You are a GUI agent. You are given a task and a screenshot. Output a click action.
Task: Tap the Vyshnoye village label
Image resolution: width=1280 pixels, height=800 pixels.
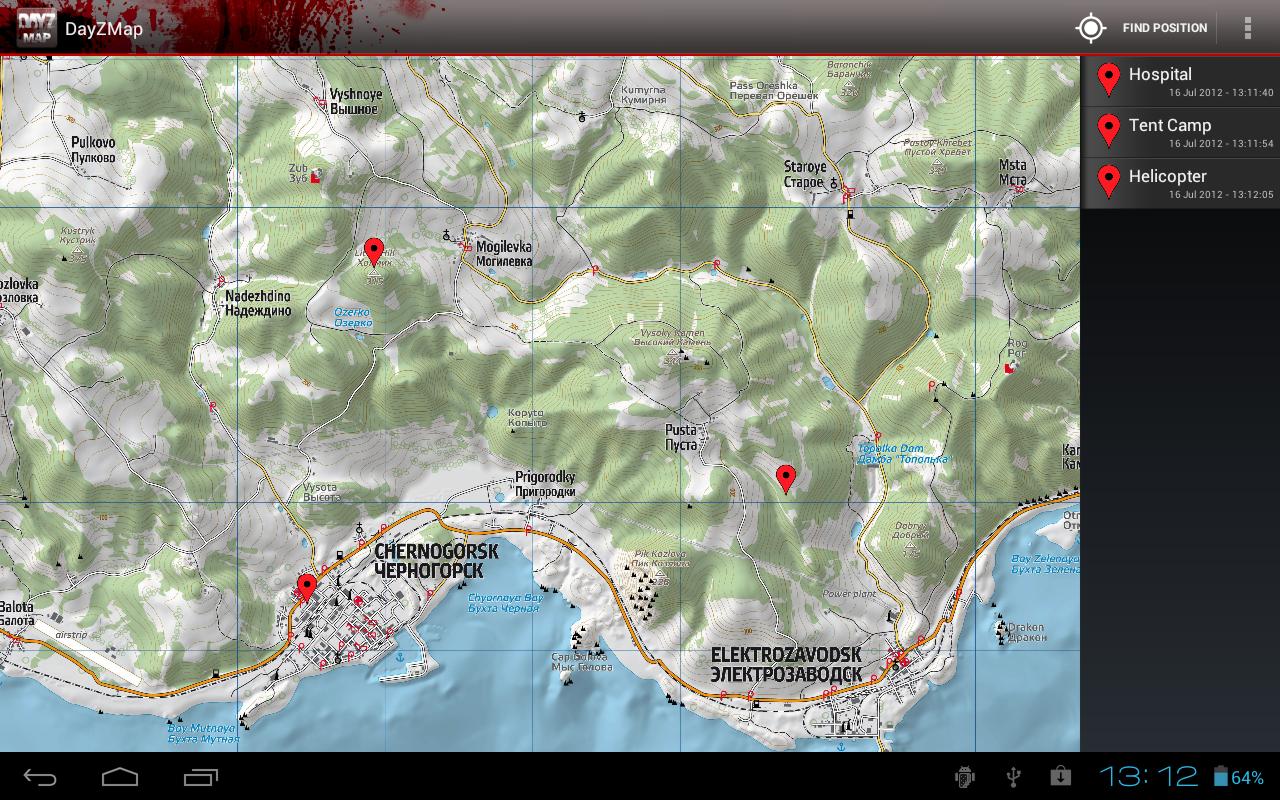[356, 101]
